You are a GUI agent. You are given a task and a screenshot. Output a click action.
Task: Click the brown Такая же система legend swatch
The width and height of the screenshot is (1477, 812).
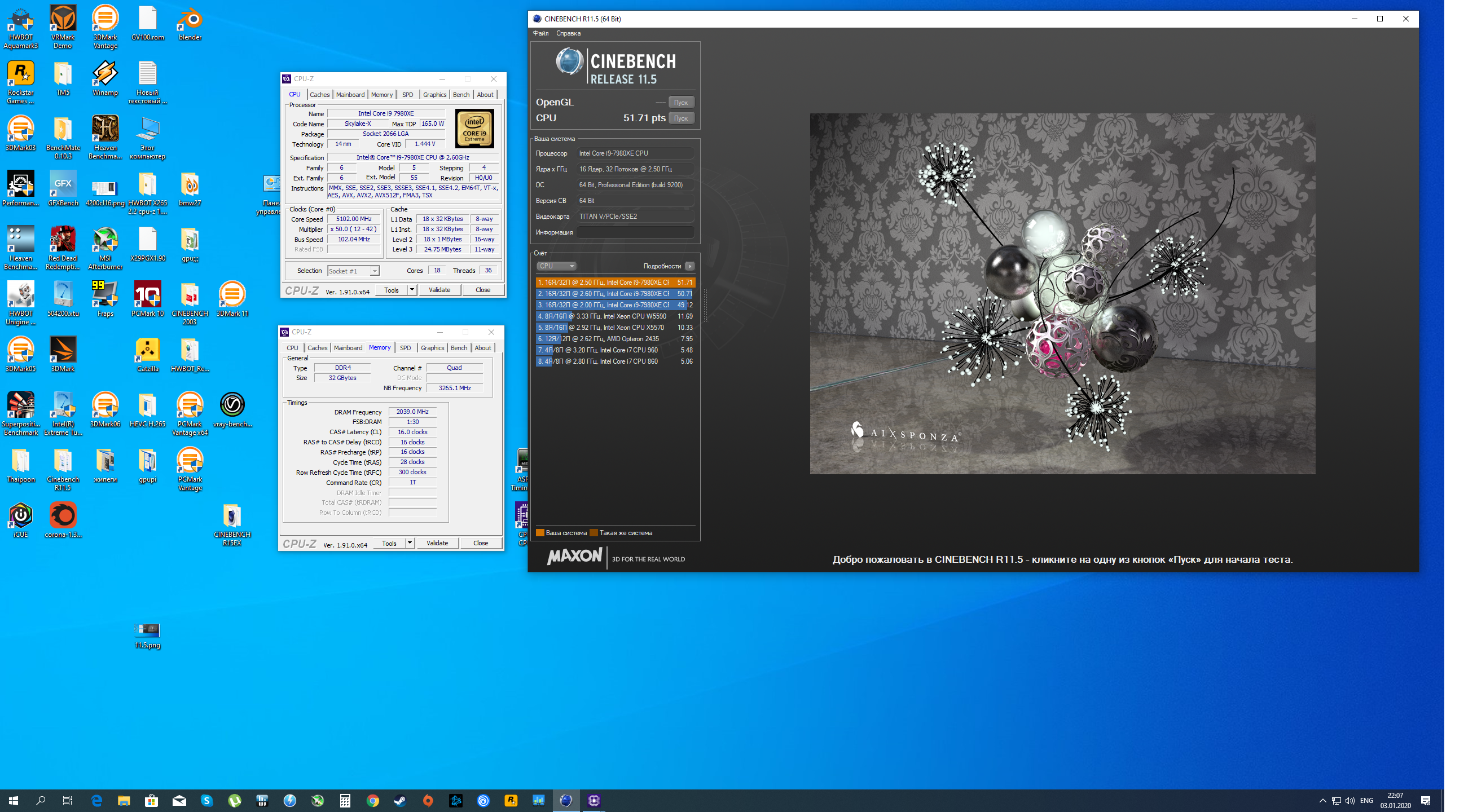pyautogui.click(x=594, y=533)
